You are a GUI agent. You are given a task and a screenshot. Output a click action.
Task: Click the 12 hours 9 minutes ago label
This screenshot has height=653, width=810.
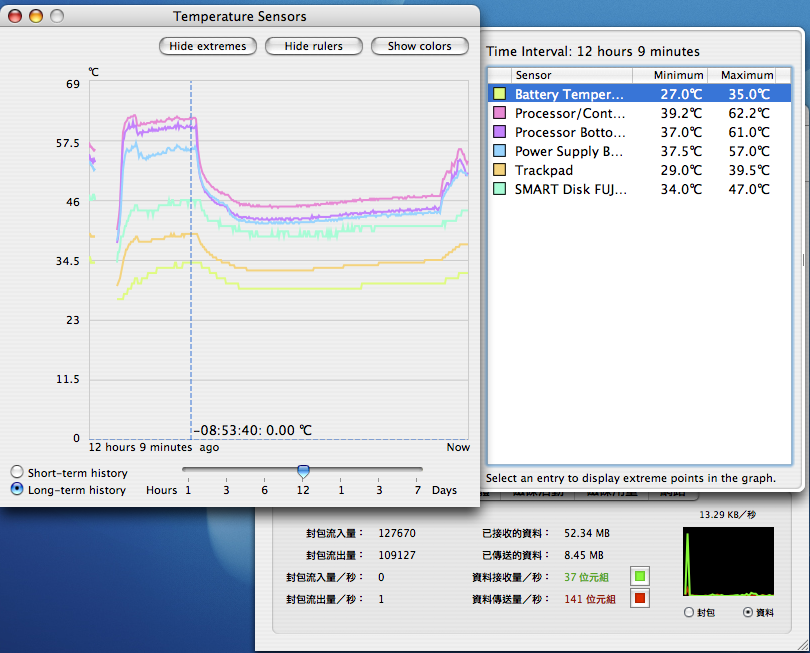coord(154,447)
